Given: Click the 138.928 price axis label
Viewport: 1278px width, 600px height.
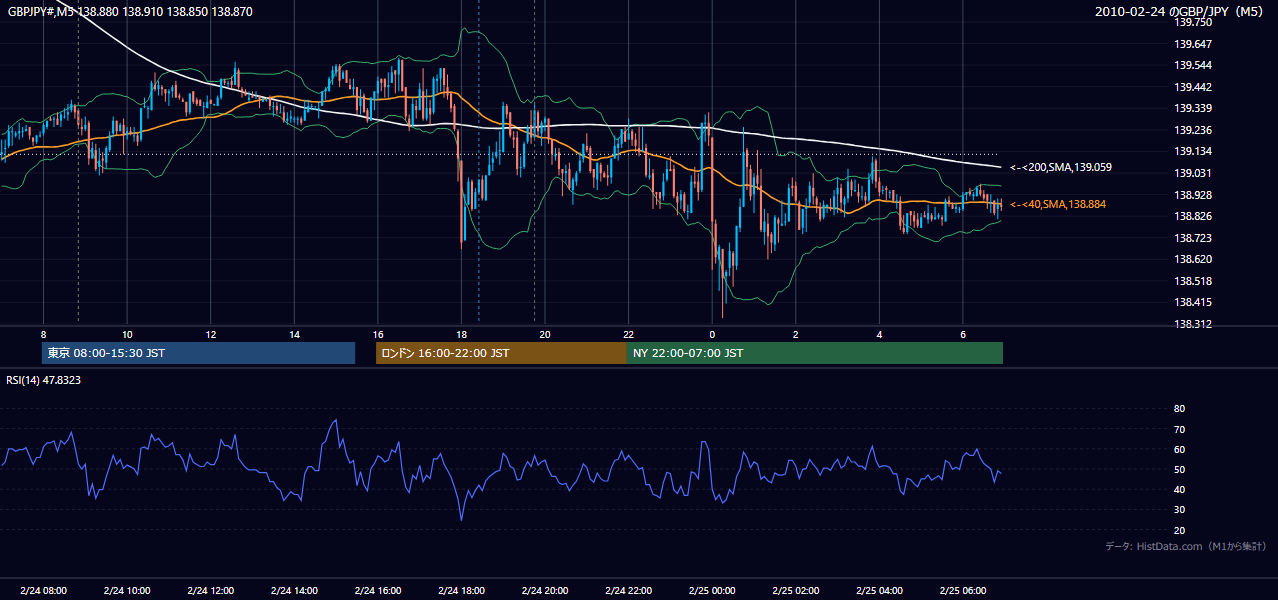Looking at the screenshot, I should point(1194,195).
